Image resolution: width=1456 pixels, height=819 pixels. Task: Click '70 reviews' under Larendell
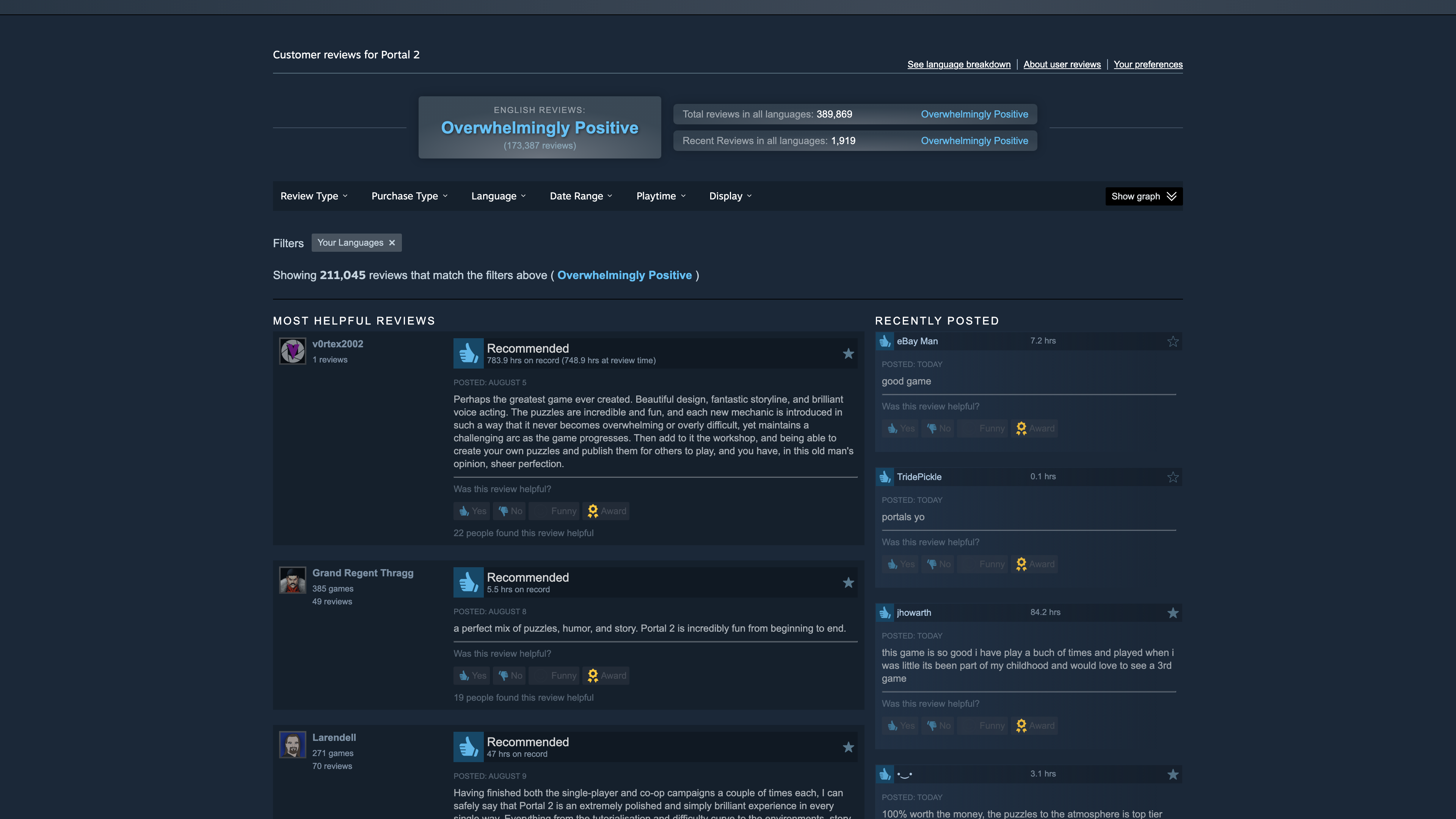pos(333,766)
